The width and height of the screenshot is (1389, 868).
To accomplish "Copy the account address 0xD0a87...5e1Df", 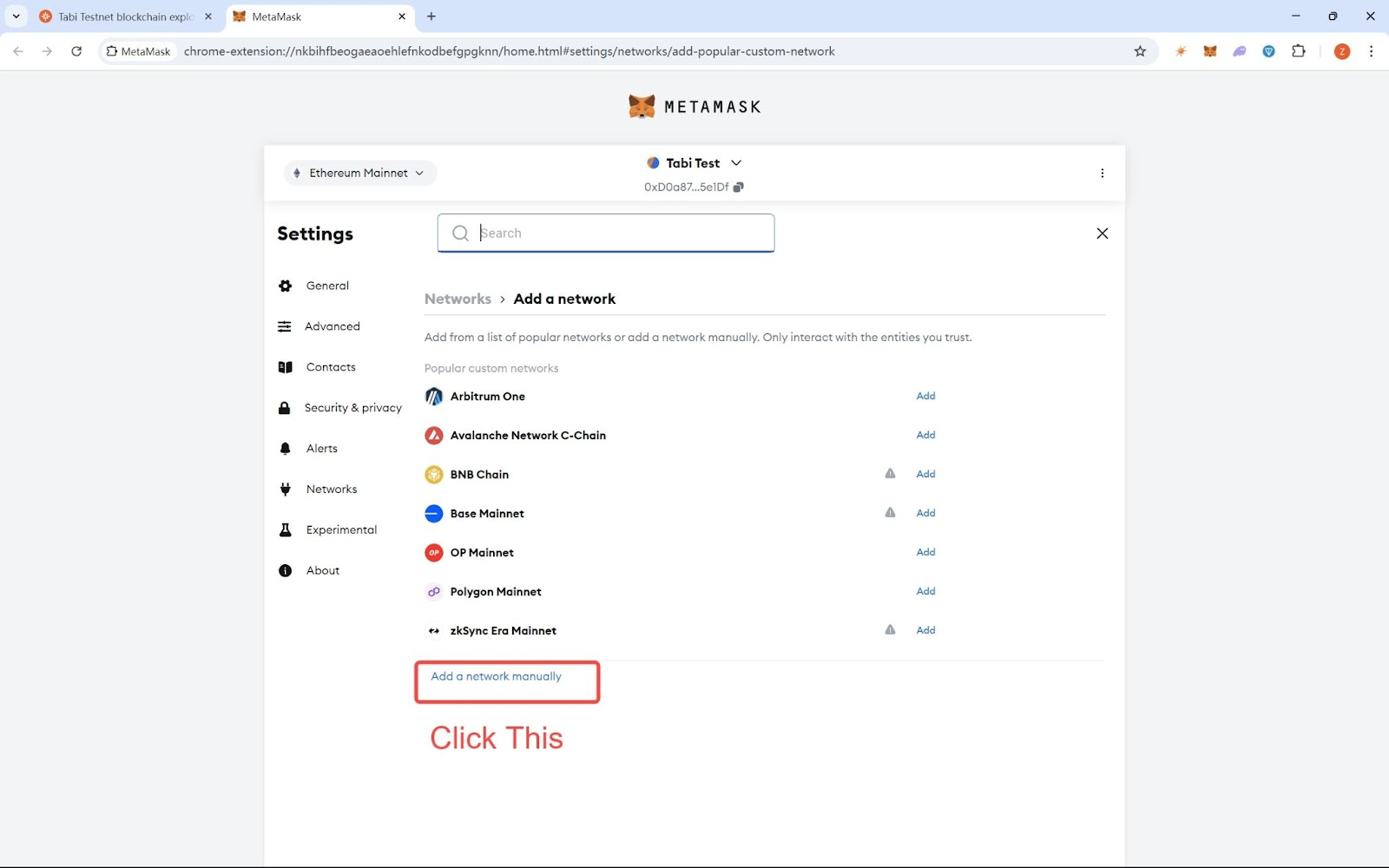I will tap(738, 187).
